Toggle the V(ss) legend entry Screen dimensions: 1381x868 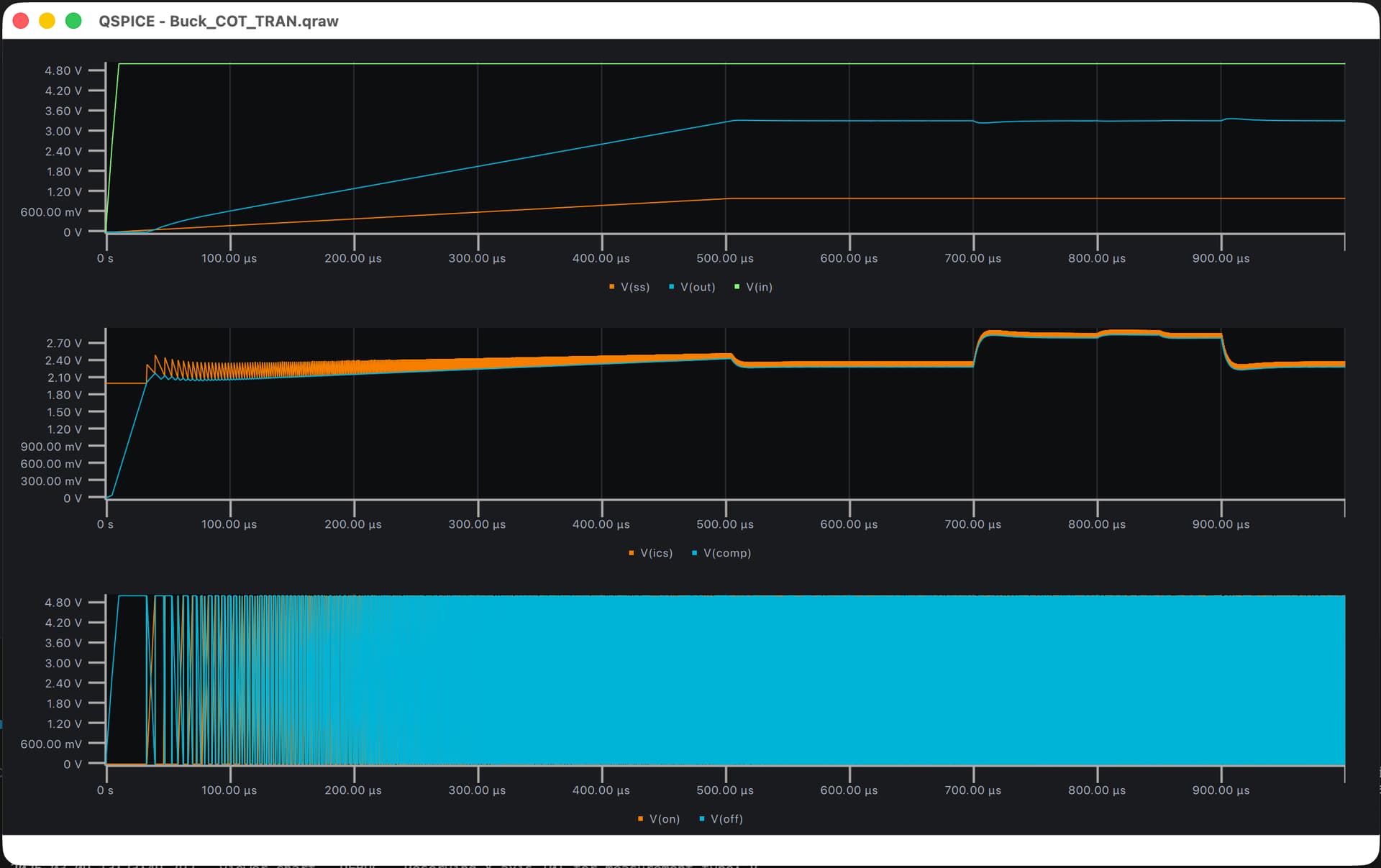[634, 287]
